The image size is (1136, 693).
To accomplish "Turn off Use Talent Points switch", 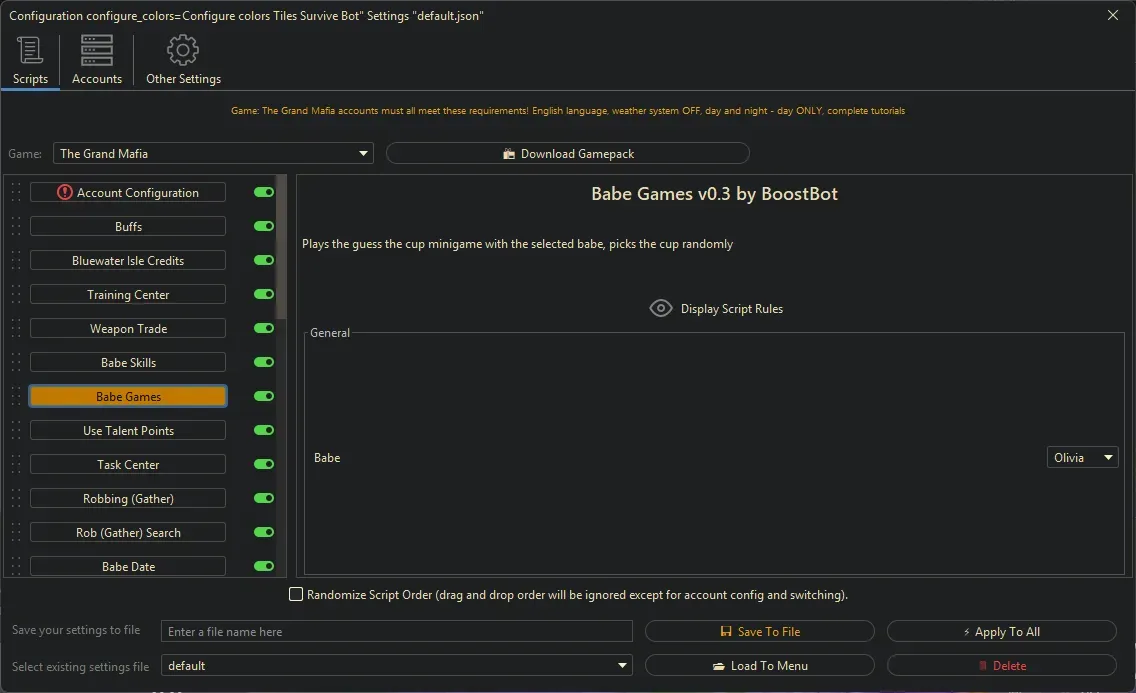I will pyautogui.click(x=264, y=430).
